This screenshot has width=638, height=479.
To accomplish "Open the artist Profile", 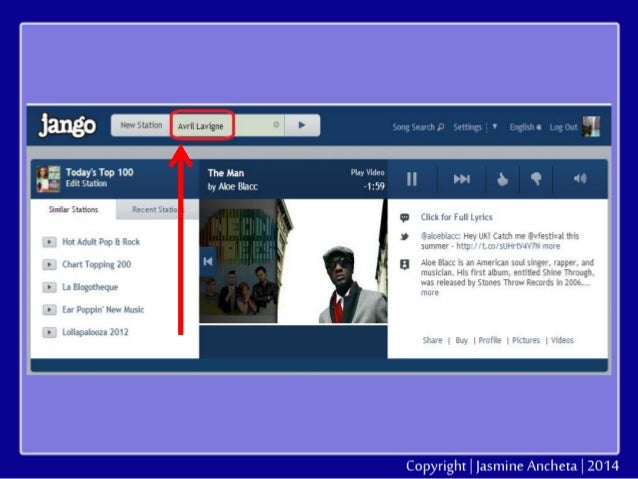I will pyautogui.click(x=489, y=340).
